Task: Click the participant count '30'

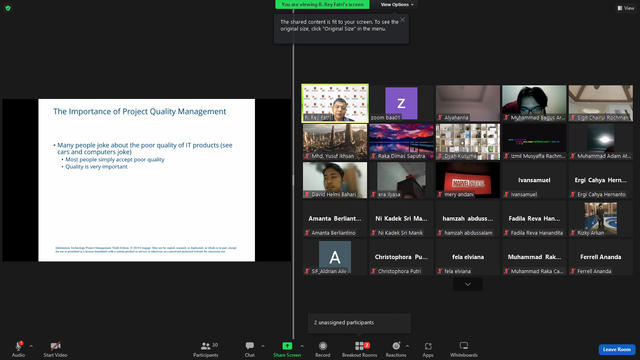Action: [x=215, y=345]
